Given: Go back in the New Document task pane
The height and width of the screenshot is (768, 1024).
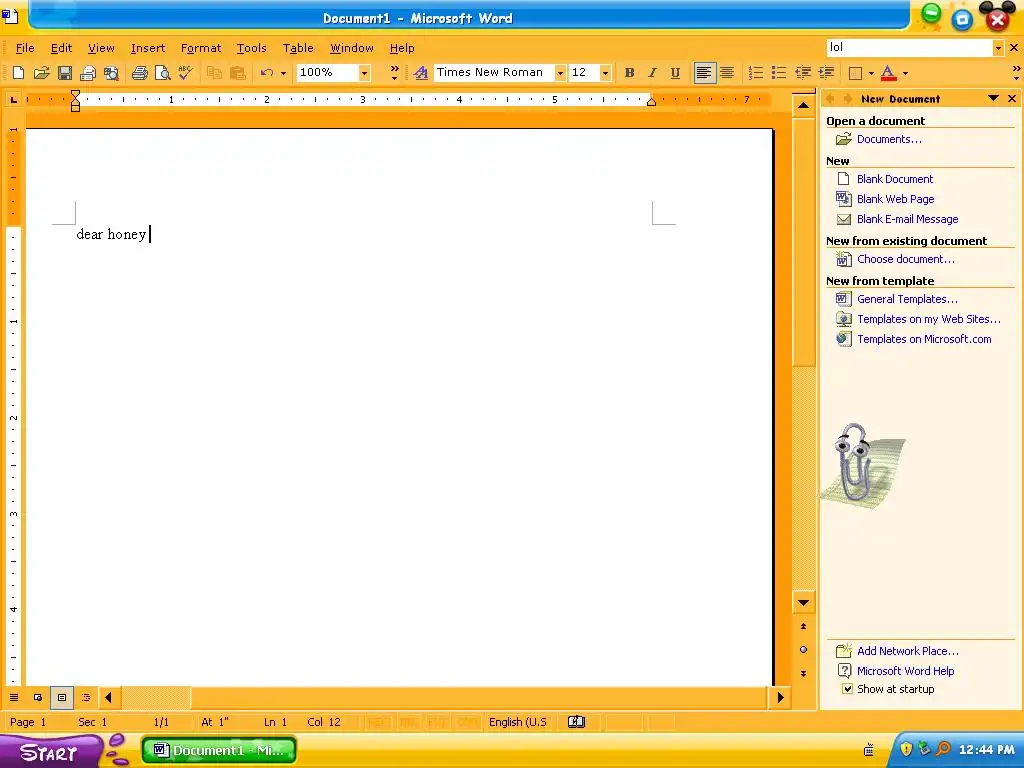Looking at the screenshot, I should (830, 99).
